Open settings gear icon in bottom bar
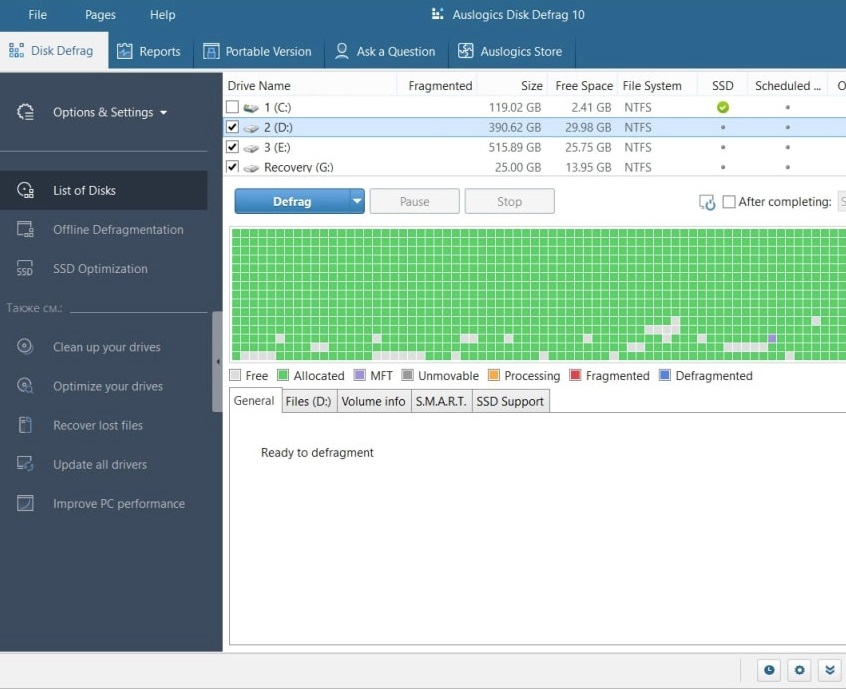The height and width of the screenshot is (689, 846). pos(799,670)
